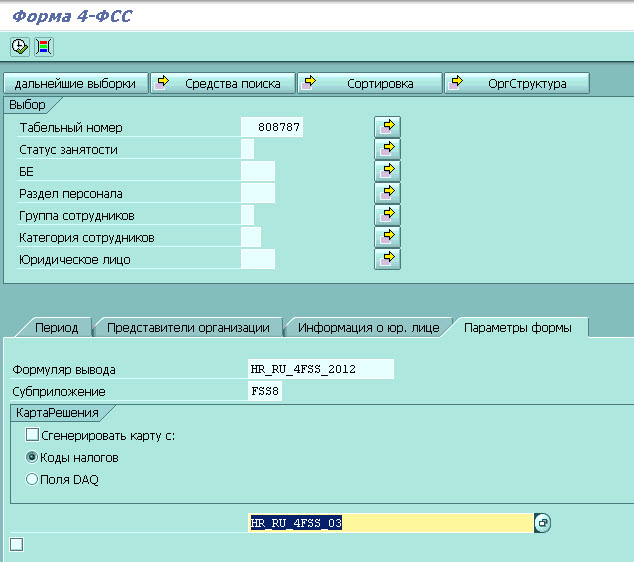The height and width of the screenshot is (562, 634).
Task: Click the БЕ input field
Action: (258, 171)
